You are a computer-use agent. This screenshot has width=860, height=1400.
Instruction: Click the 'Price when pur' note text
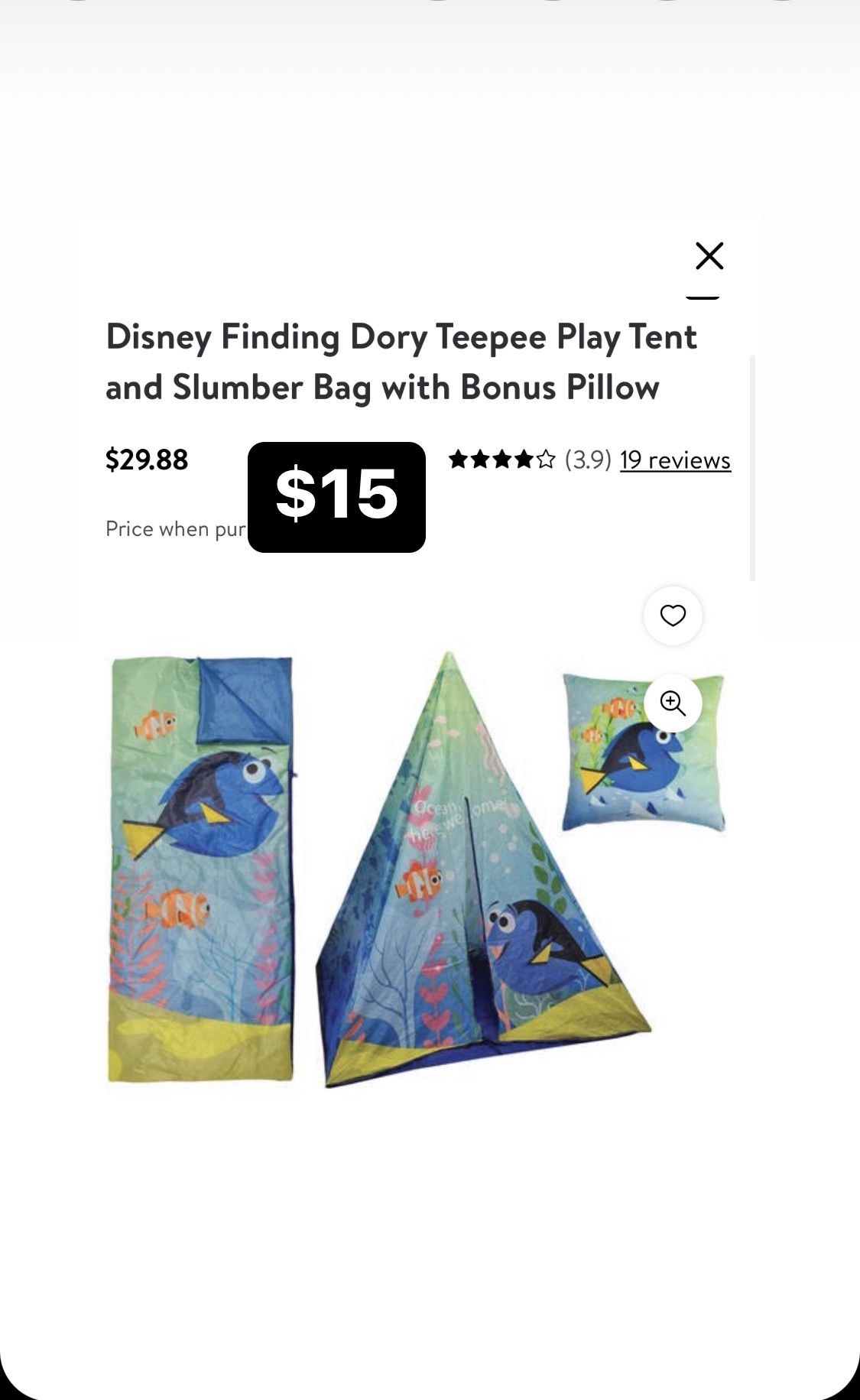pos(176,529)
